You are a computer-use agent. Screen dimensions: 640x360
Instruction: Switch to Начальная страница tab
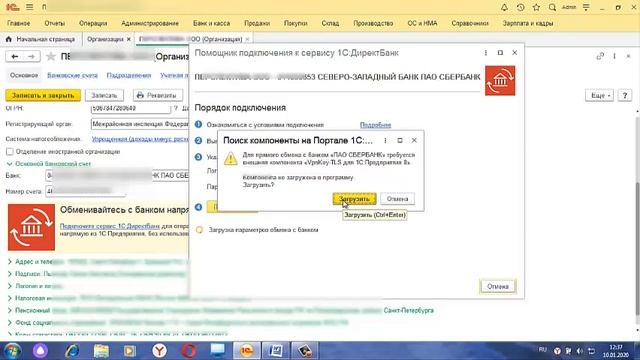coord(45,39)
